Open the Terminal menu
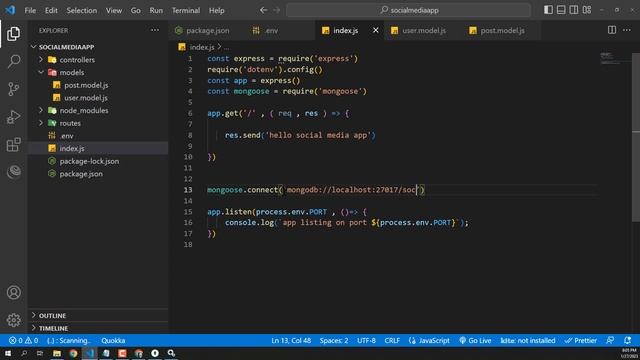Viewport: 640px width, 360px height. pos(186,10)
